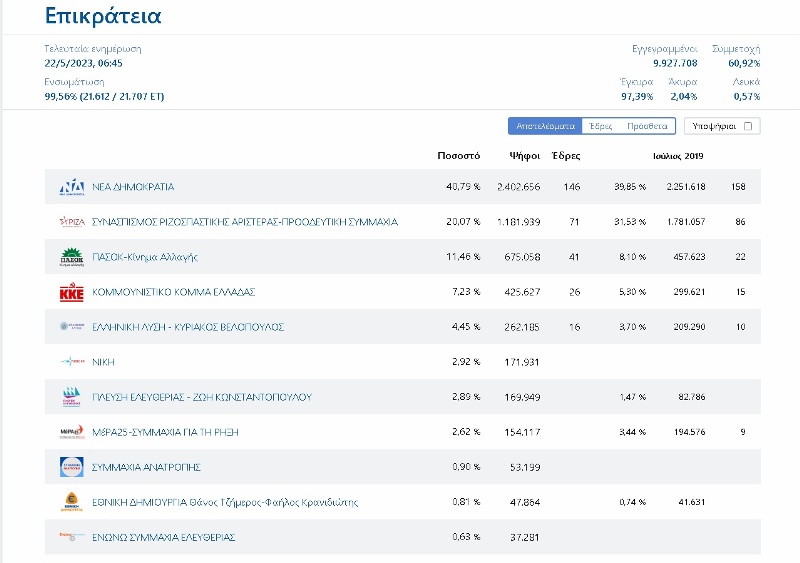The width and height of the screenshot is (800, 563).
Task: Click ΠΑΣΟΚ votes 675.058
Action: coord(522,257)
